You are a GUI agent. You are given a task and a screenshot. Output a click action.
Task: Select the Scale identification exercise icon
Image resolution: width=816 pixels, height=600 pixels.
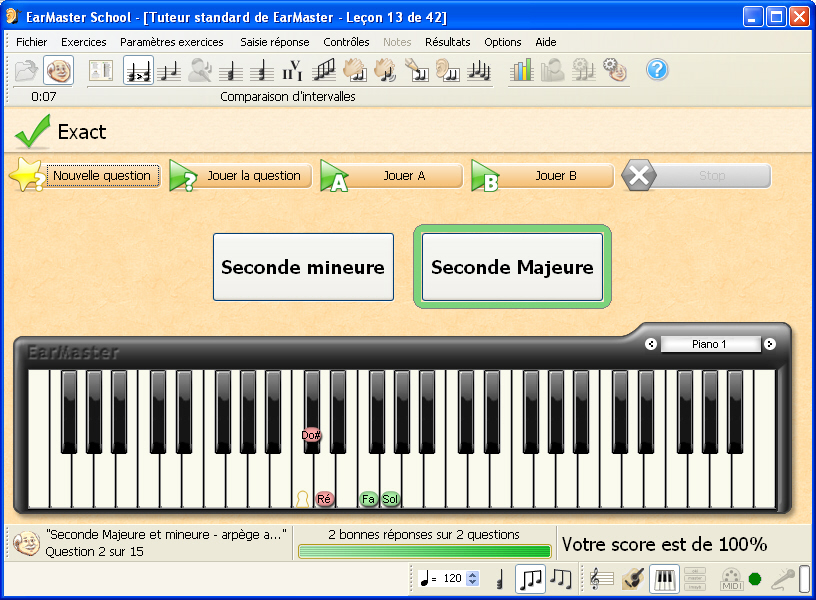(324, 70)
